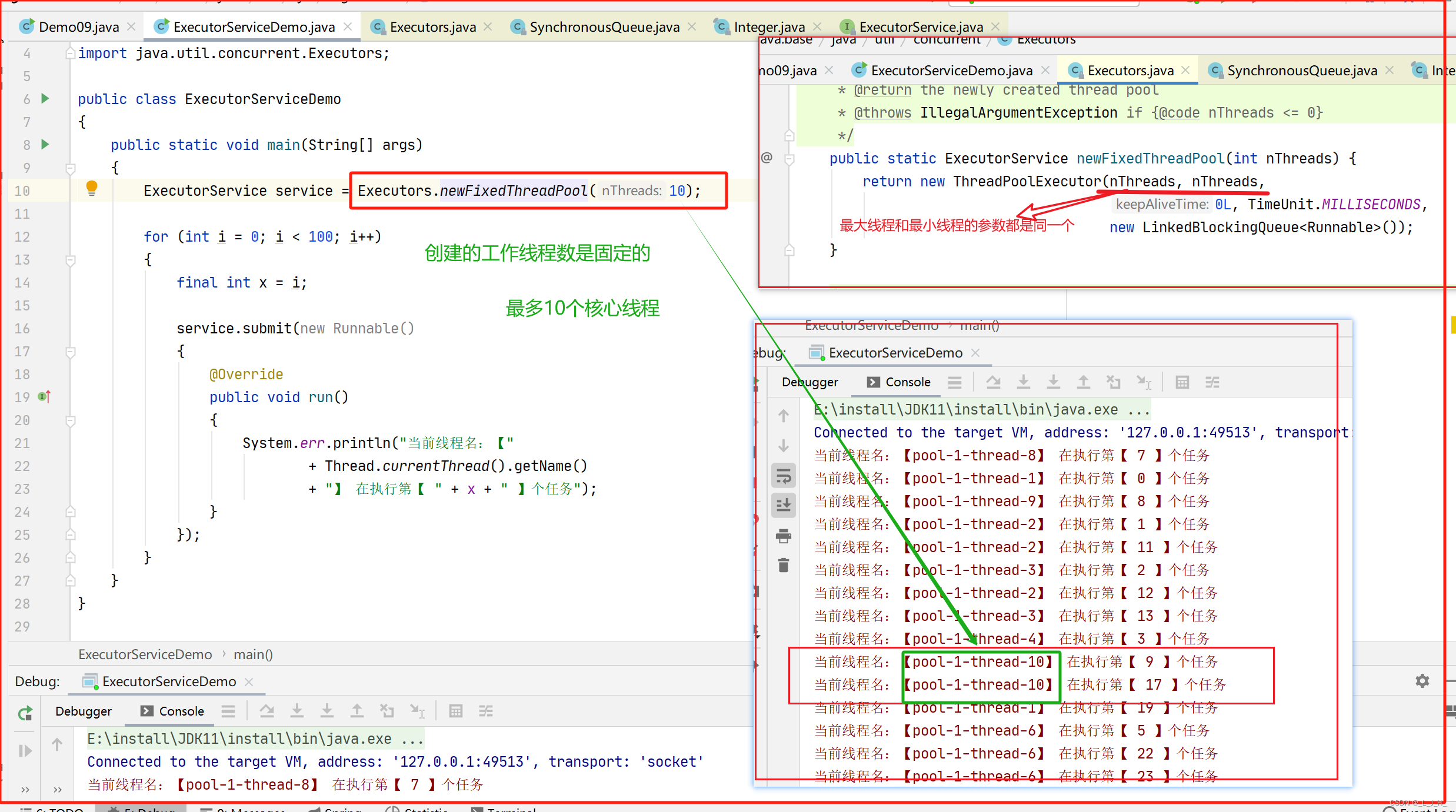
Task: Collapse the main method body at line 9
Action: (71, 169)
